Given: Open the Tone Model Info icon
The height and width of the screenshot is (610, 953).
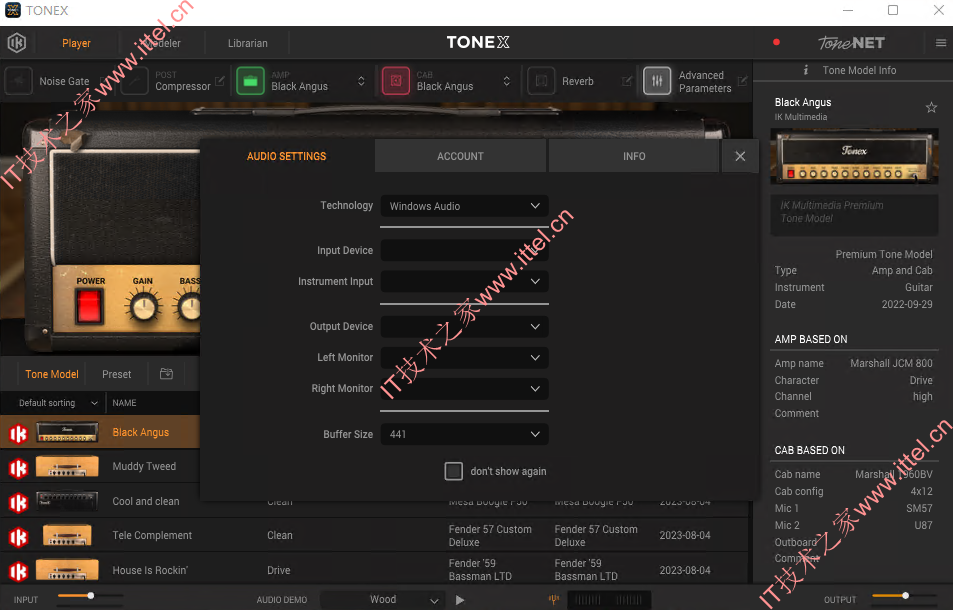Looking at the screenshot, I should point(806,70).
